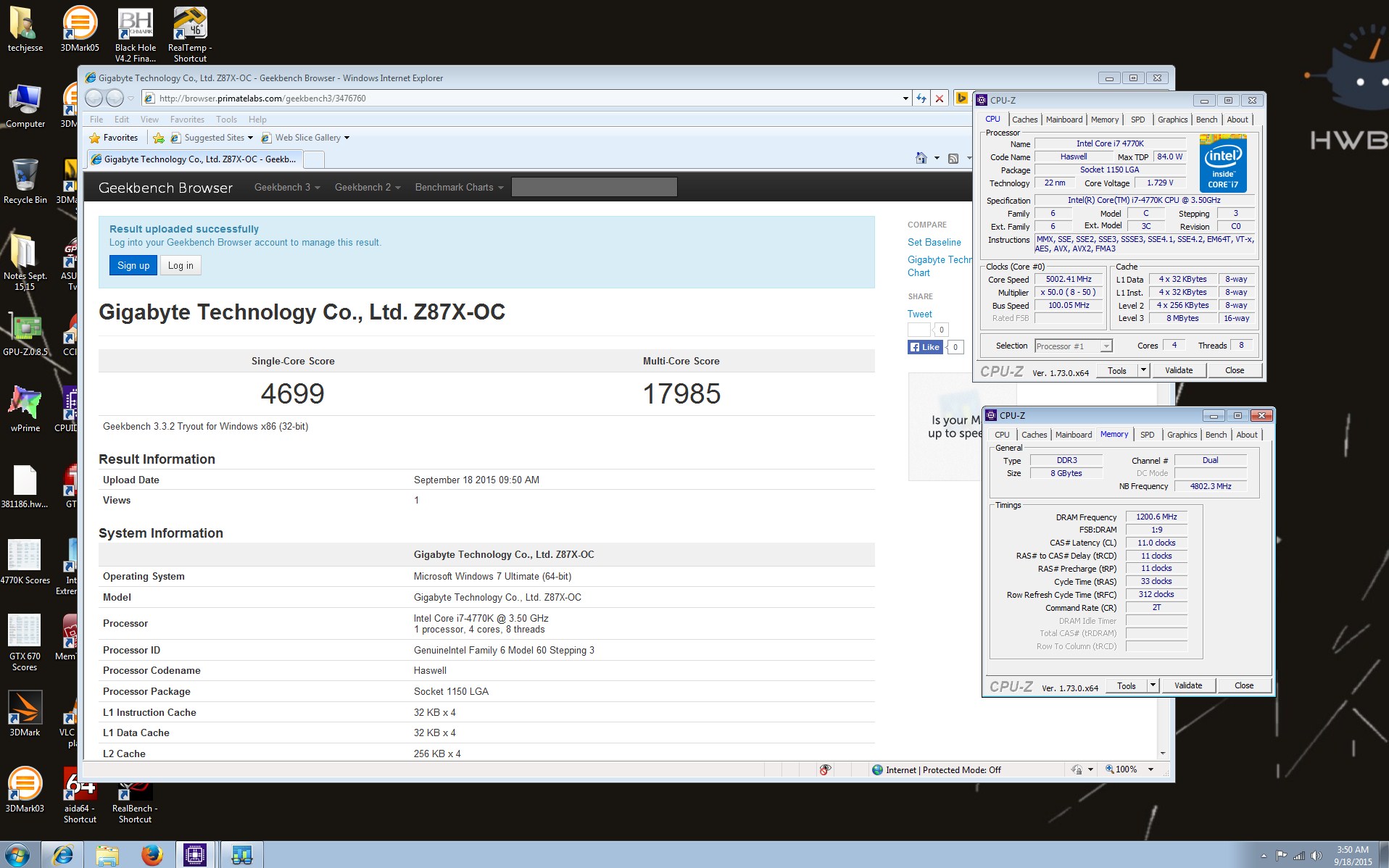
Task: Refresh the page in Internet Explorer
Action: 921,98
